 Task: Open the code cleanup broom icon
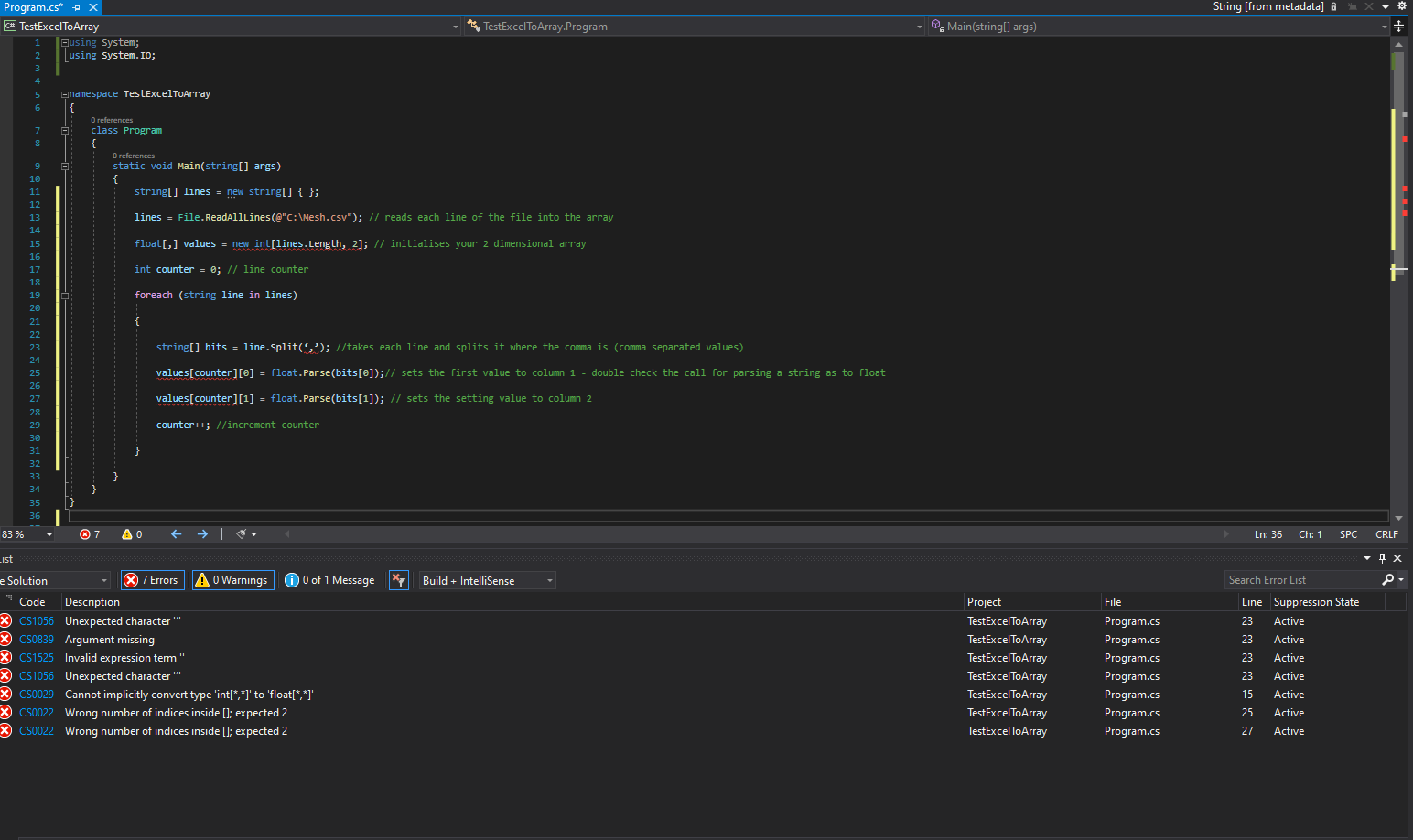242,534
